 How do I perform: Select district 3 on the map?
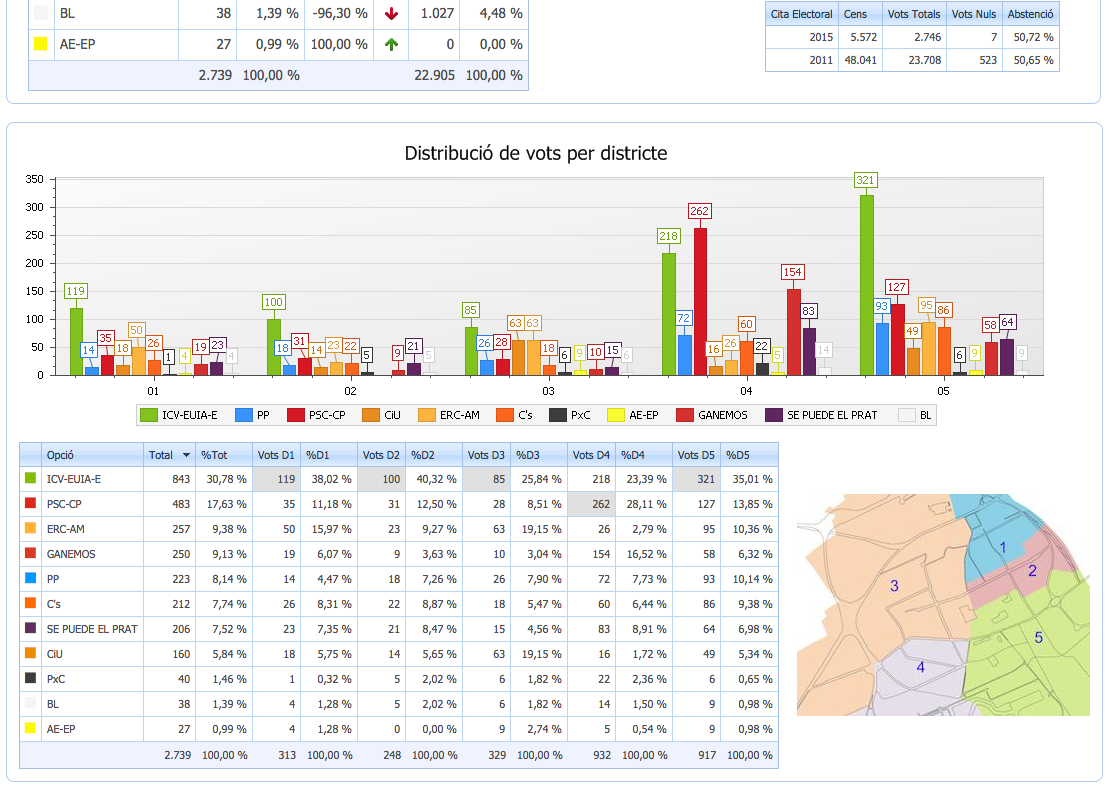894,587
